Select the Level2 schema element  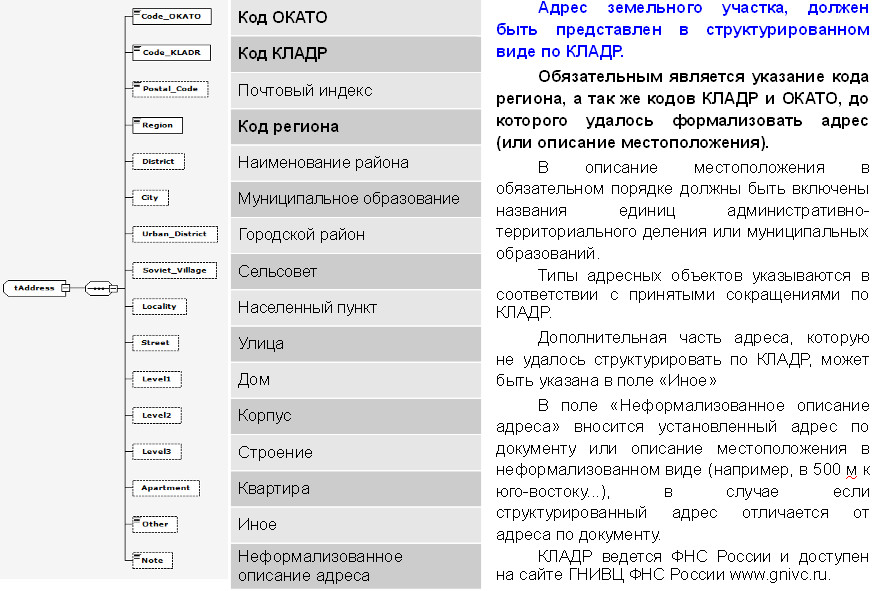[156, 416]
